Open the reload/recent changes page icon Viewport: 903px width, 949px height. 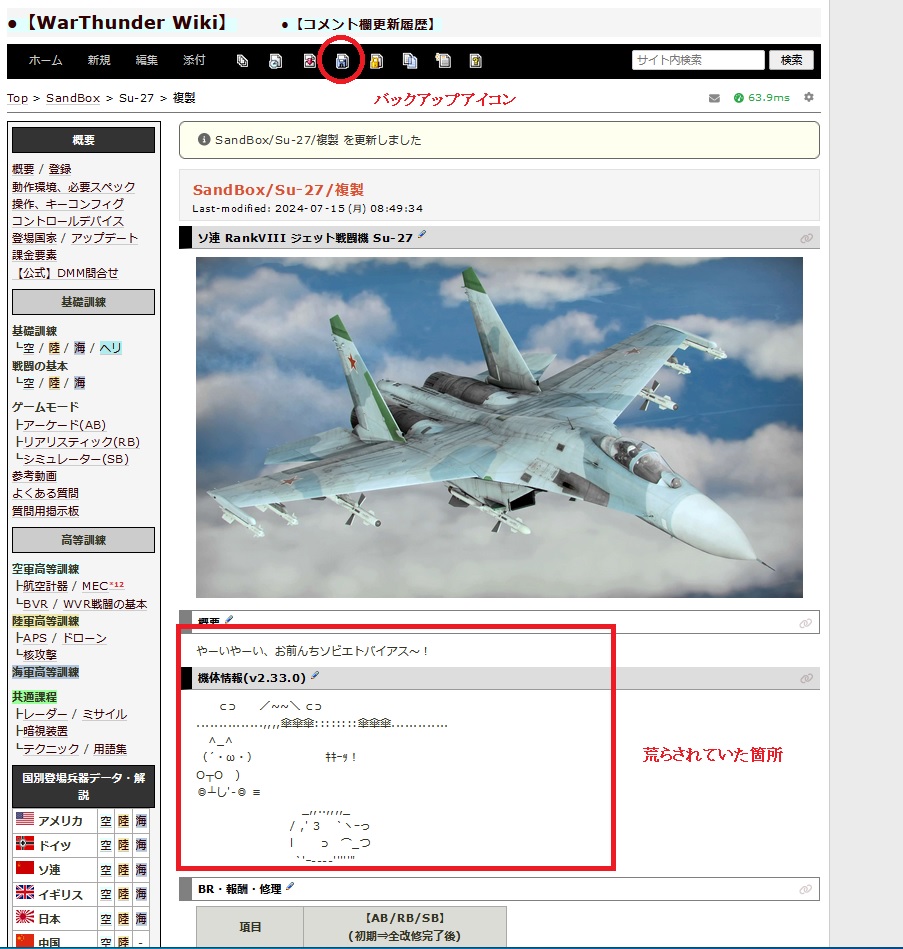click(275, 61)
